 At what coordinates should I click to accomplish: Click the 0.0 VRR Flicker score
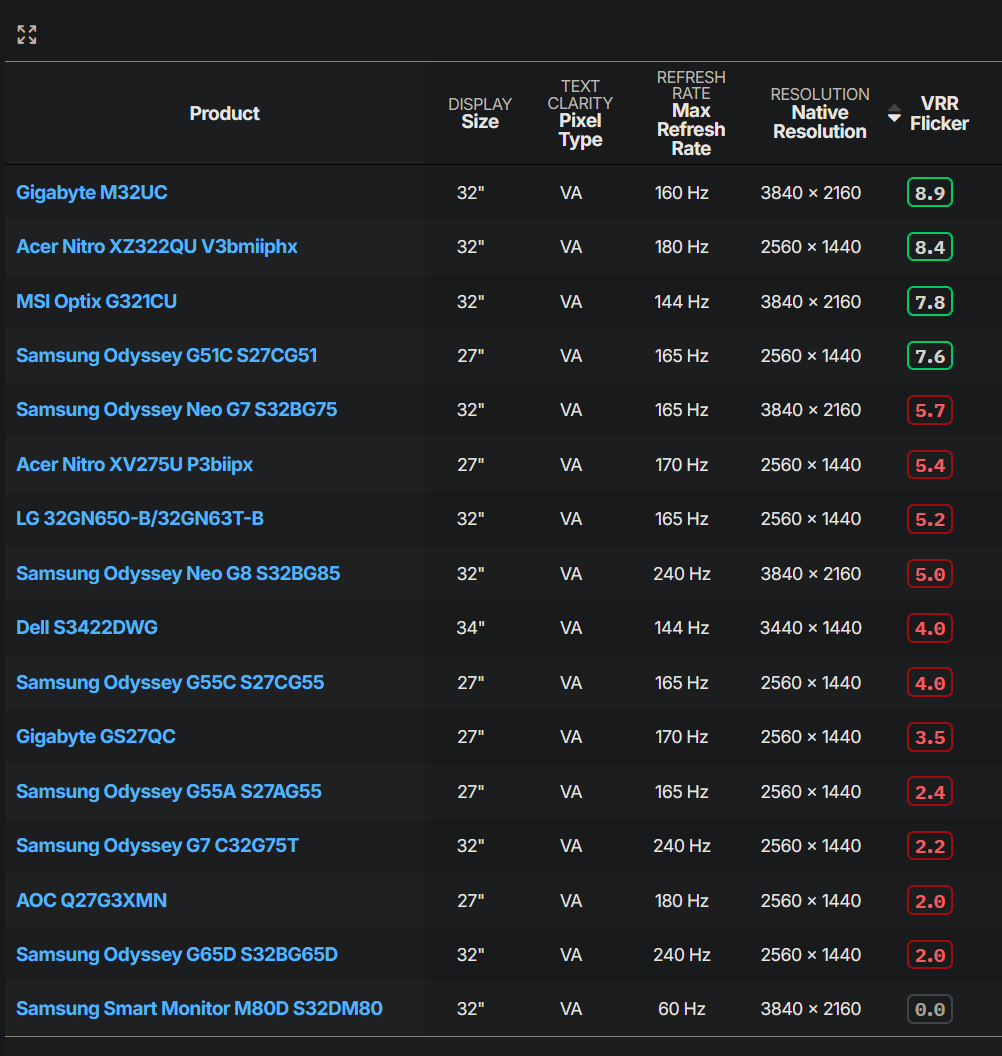tap(930, 1009)
